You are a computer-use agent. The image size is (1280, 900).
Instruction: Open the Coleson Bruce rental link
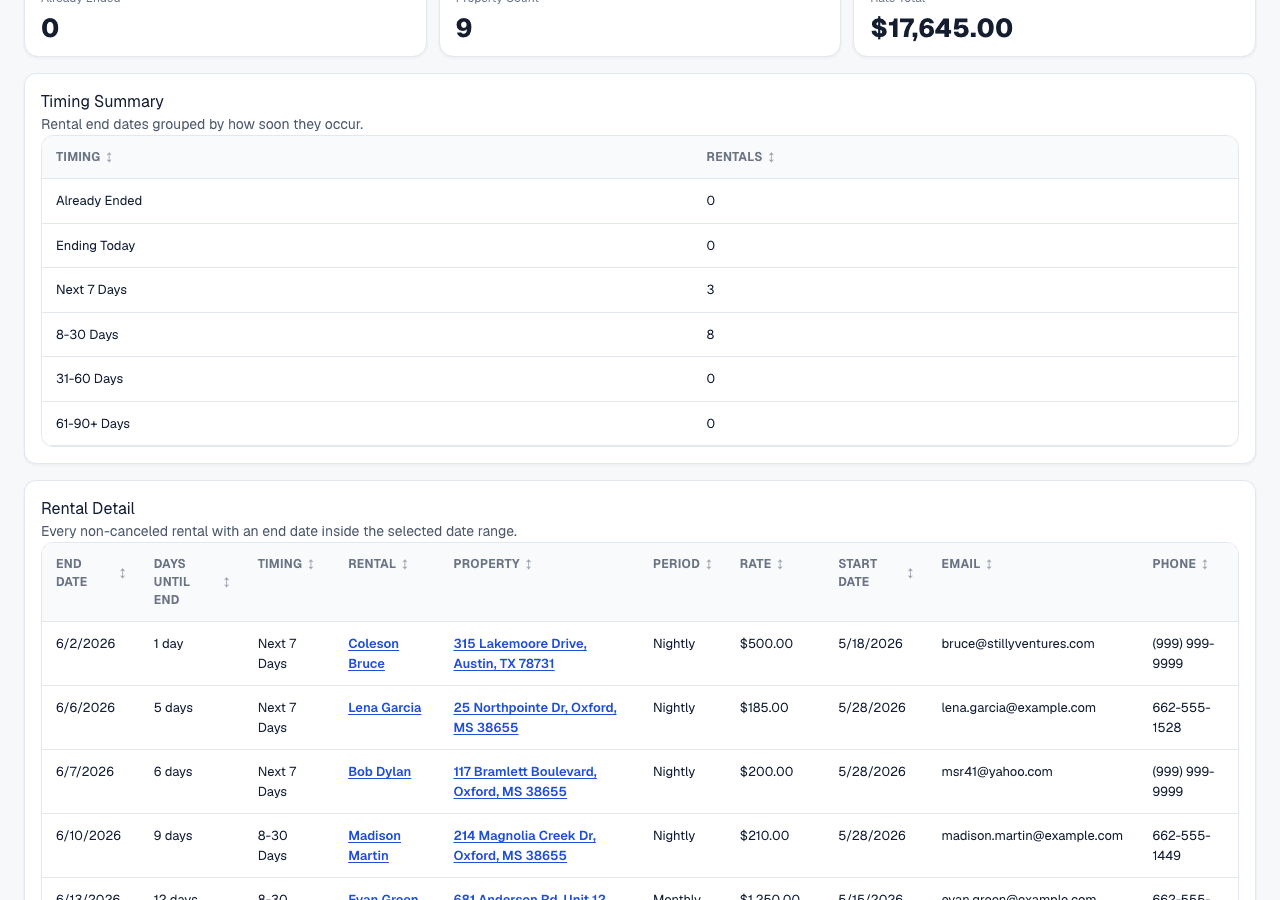pyautogui.click(x=373, y=654)
